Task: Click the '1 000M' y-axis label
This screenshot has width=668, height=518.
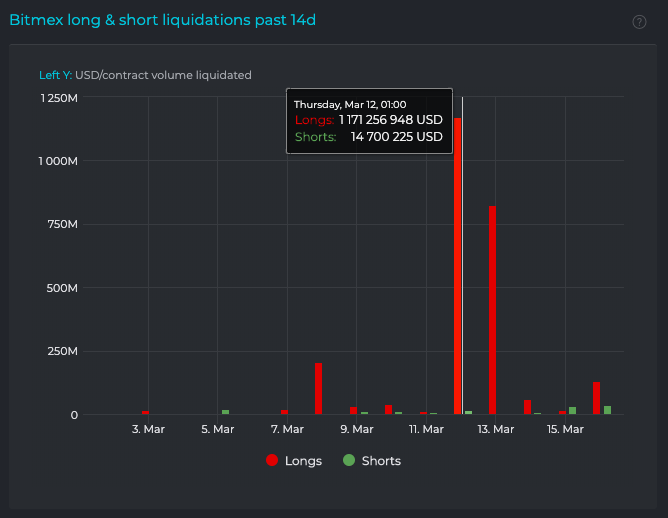Action: click(58, 161)
